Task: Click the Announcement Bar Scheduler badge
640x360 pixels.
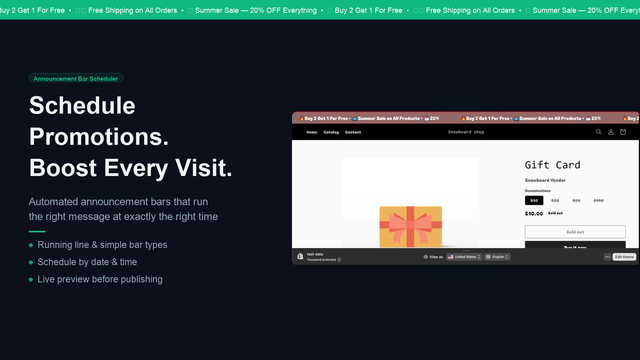Action: [76, 78]
